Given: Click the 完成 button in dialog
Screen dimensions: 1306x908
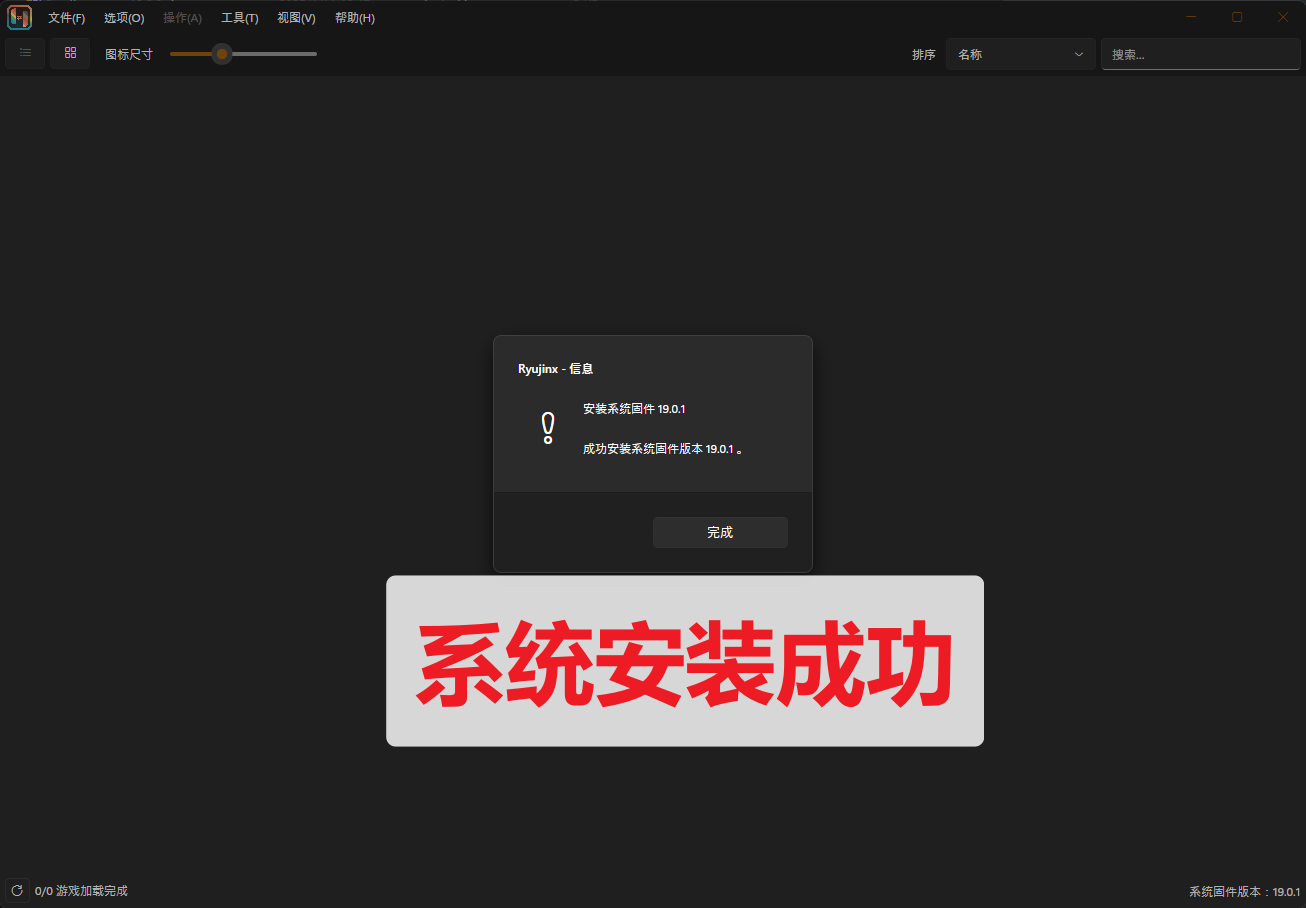Looking at the screenshot, I should pos(720,532).
